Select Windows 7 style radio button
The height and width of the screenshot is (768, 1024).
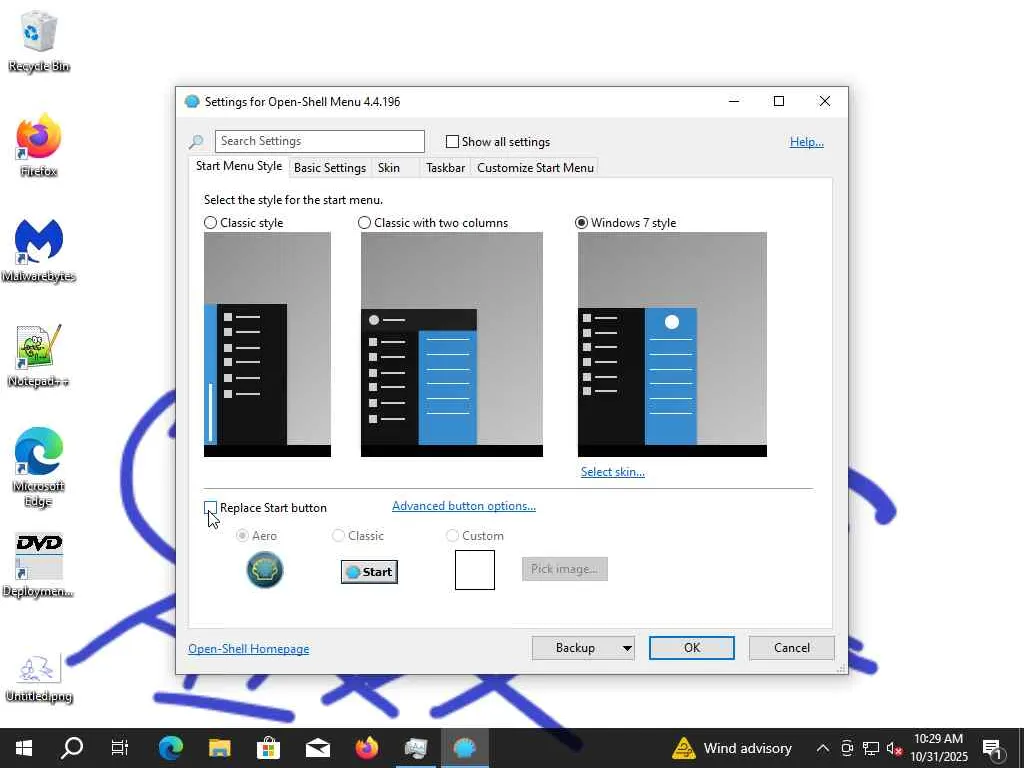point(581,223)
